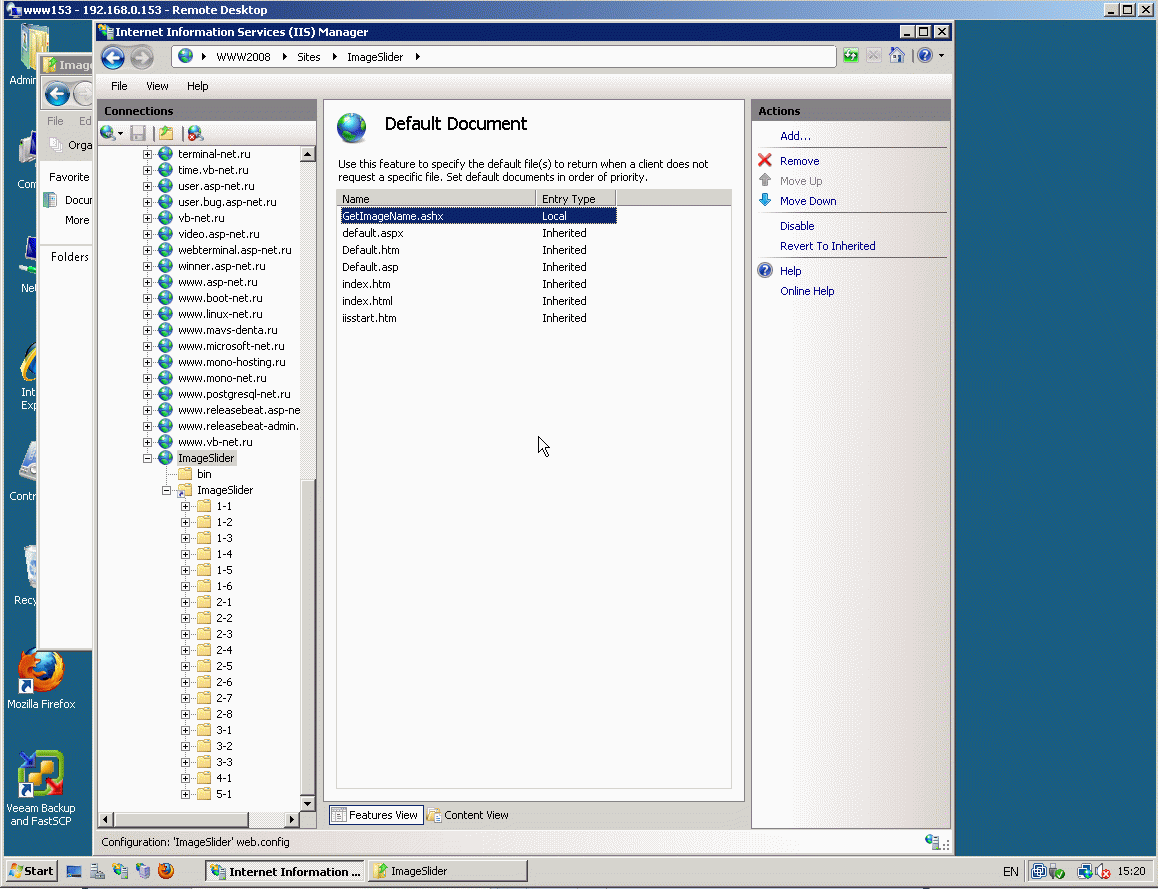Select the ImageSlider taskbar window button

click(x=448, y=871)
